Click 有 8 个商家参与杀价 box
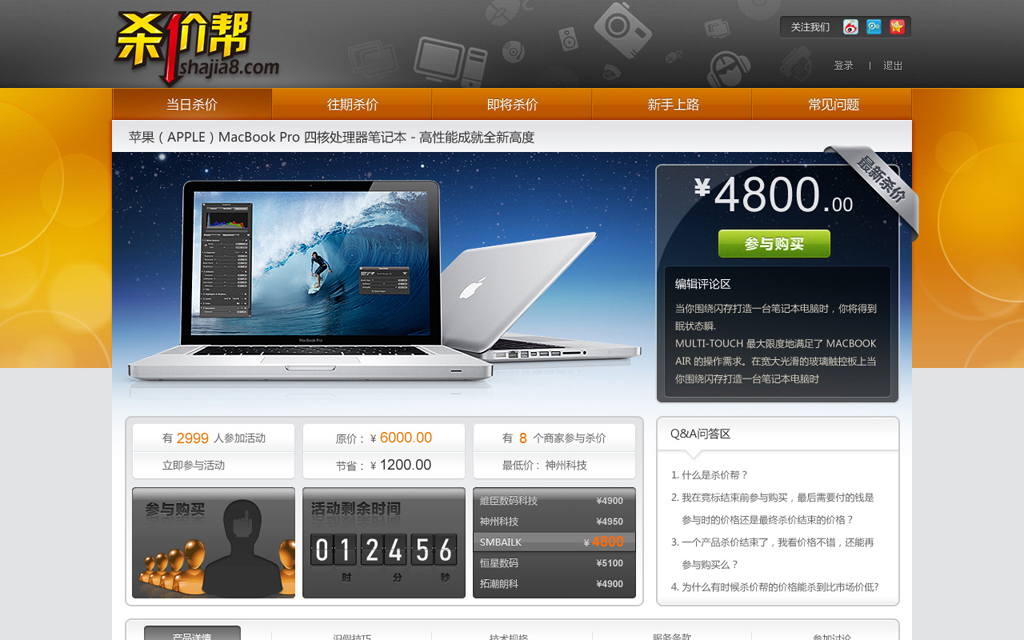Screen dimensions: 1024x640 pyautogui.click(x=554, y=438)
